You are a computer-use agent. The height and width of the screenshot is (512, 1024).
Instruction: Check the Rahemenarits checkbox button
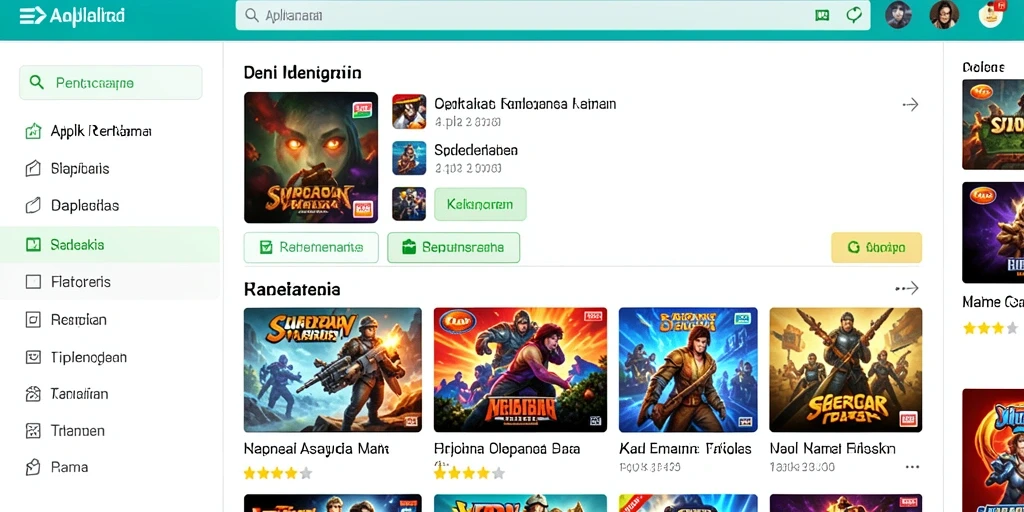(x=311, y=248)
